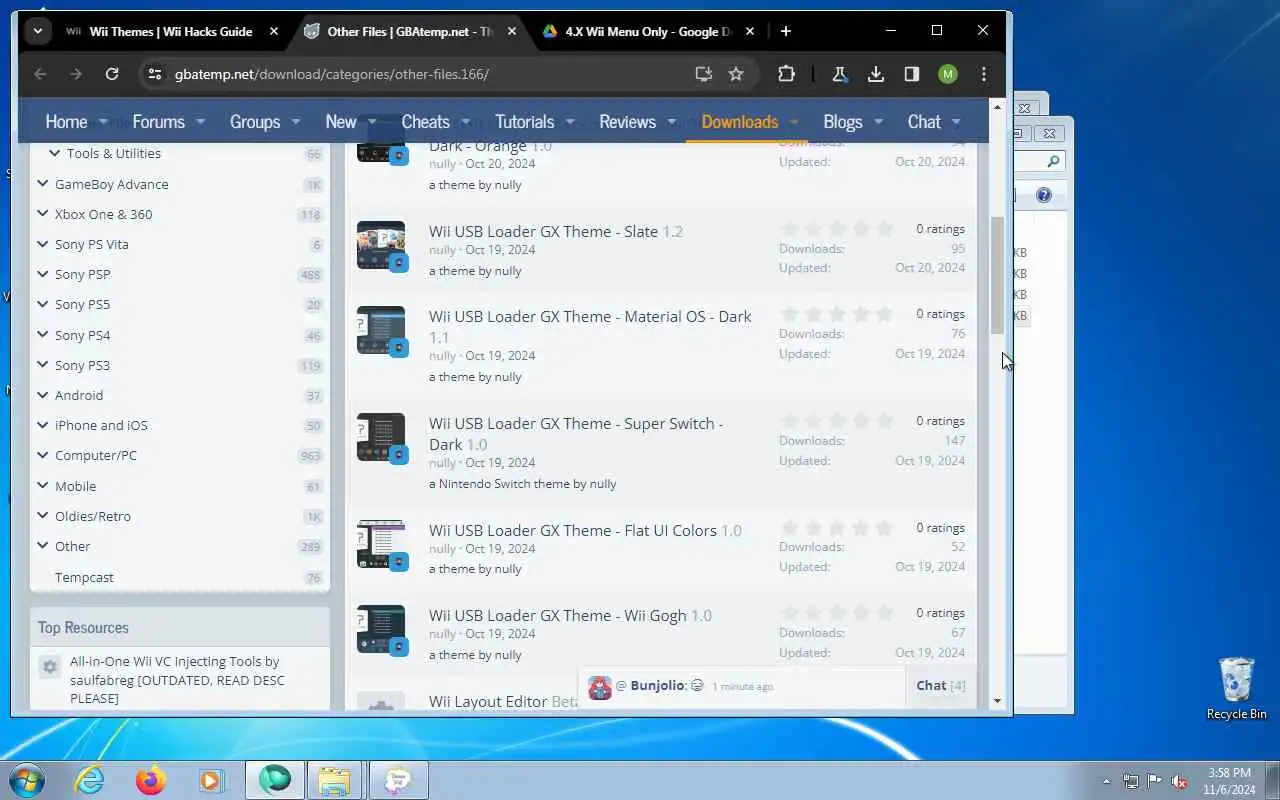Switch to the 4.X Wii Menu Only Google Drive tab
Screen dimensions: 1280x800
pos(647,31)
